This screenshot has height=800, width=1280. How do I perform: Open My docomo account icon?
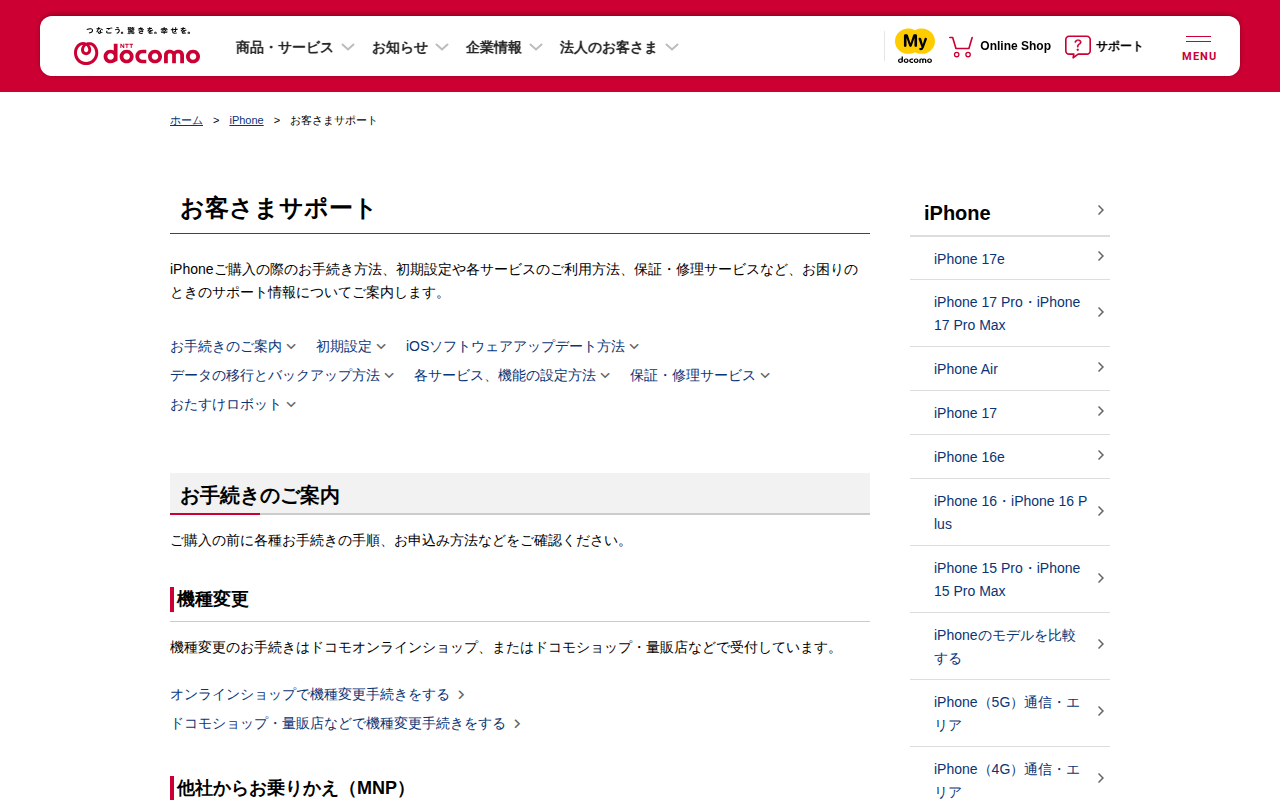pyautogui.click(x=914, y=46)
